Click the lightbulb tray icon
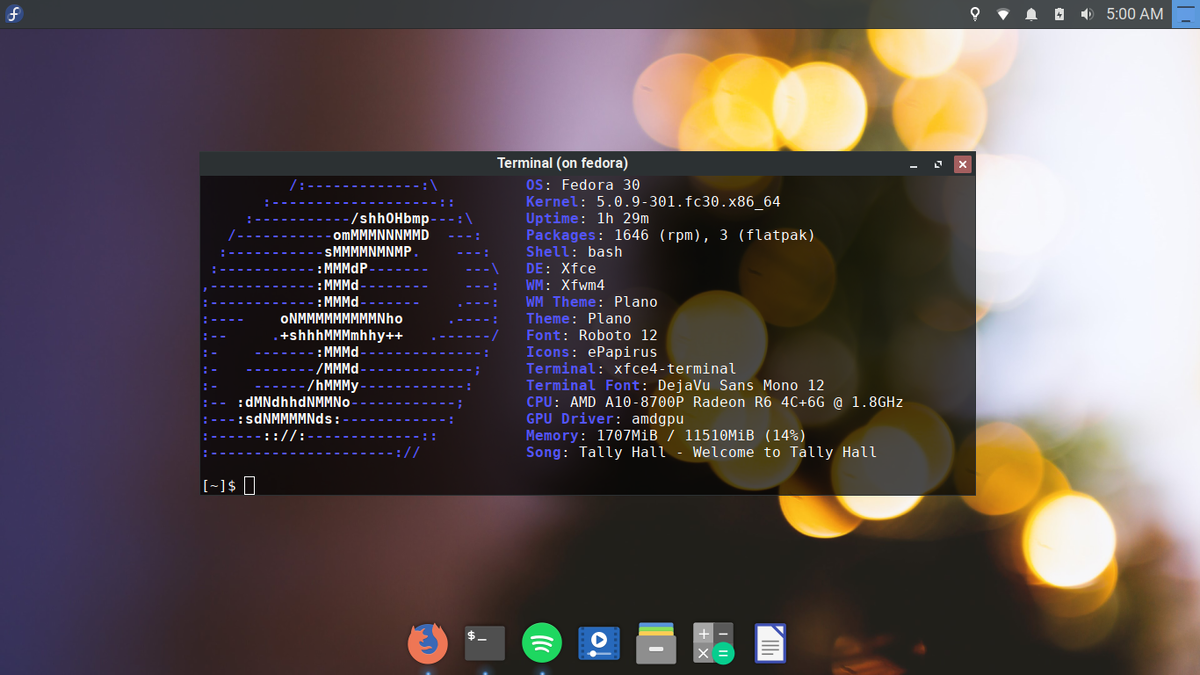1200x675 pixels. pos(976,14)
